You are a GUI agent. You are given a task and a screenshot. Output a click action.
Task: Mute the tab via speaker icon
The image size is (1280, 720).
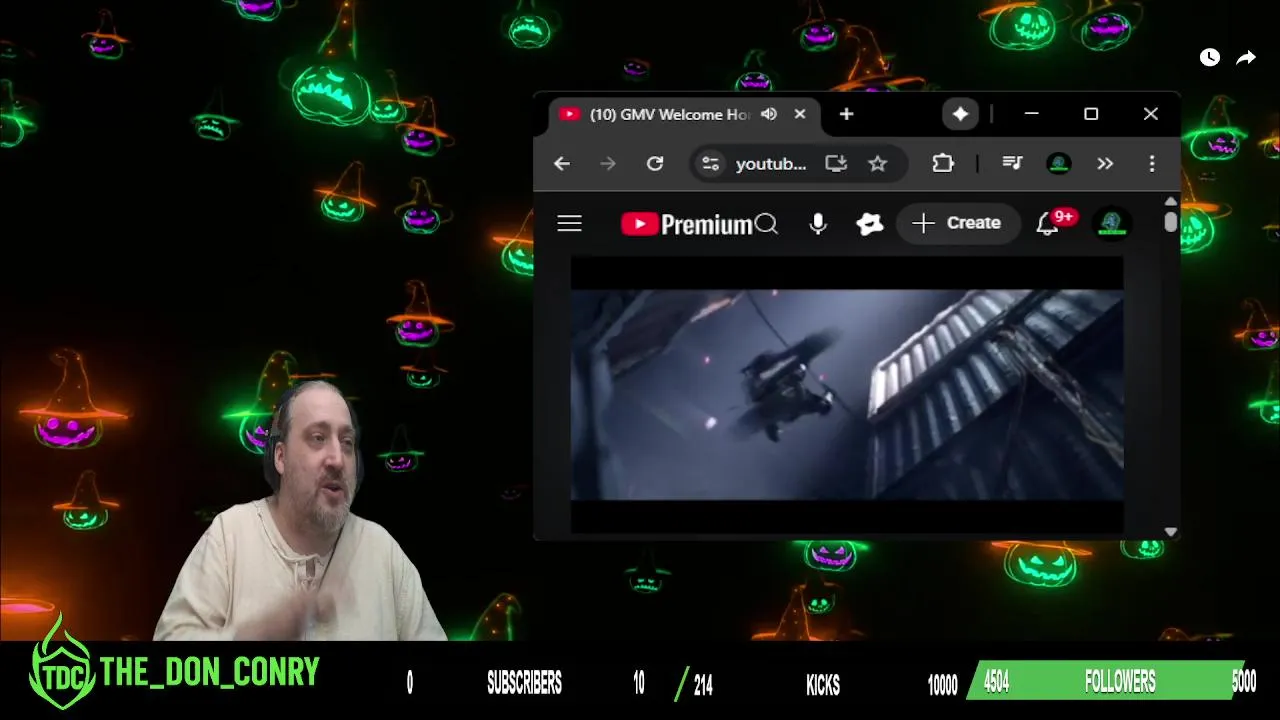click(768, 114)
